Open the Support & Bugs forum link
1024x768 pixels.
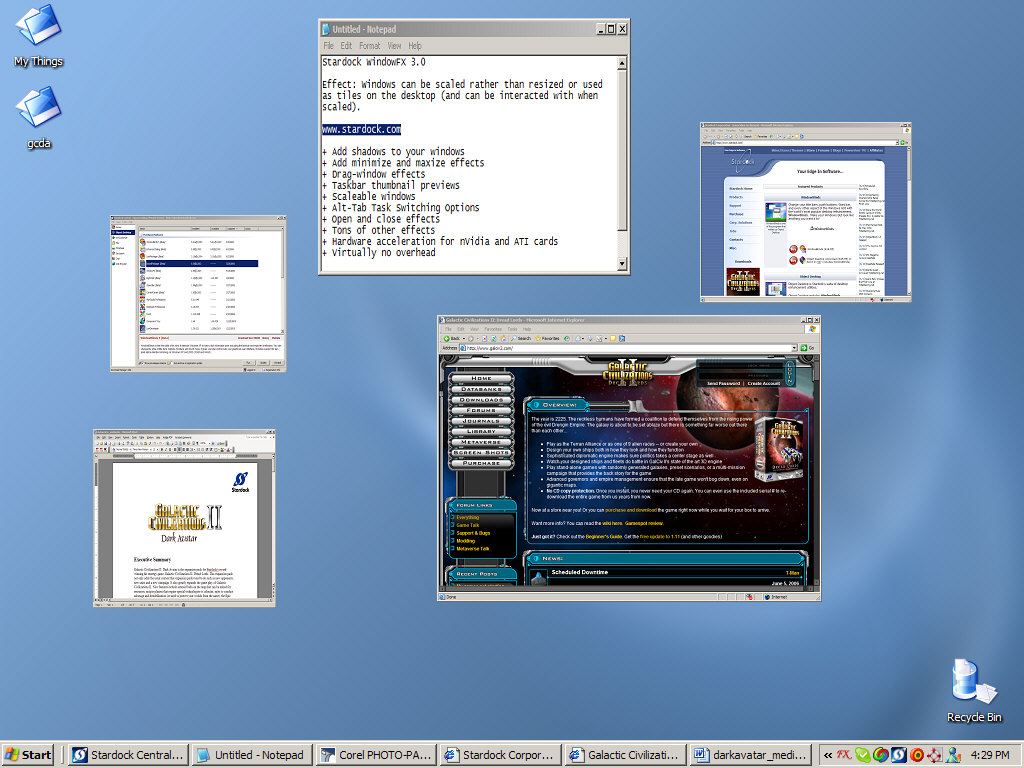click(x=473, y=533)
